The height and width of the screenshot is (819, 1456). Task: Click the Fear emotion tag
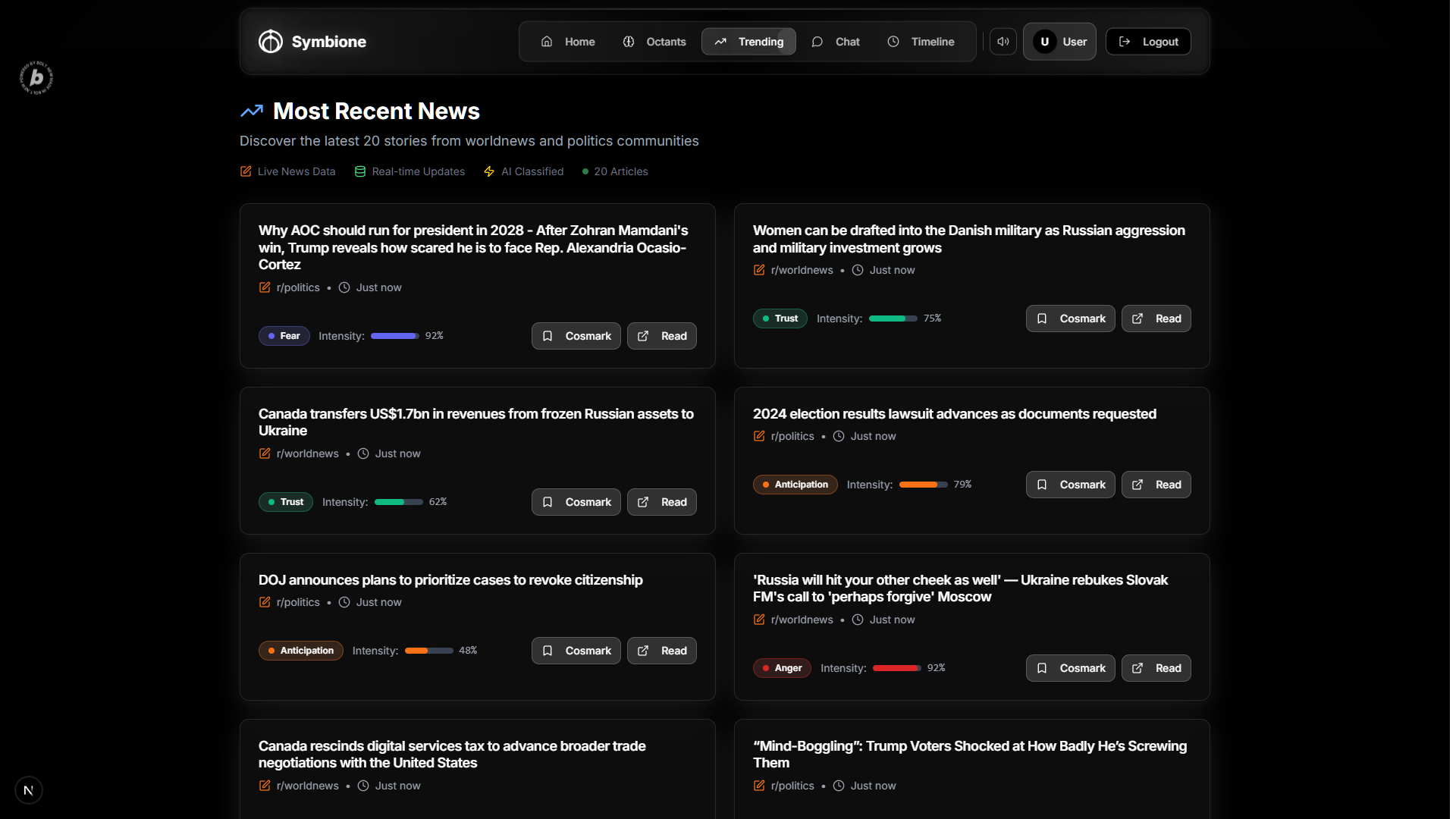point(284,336)
